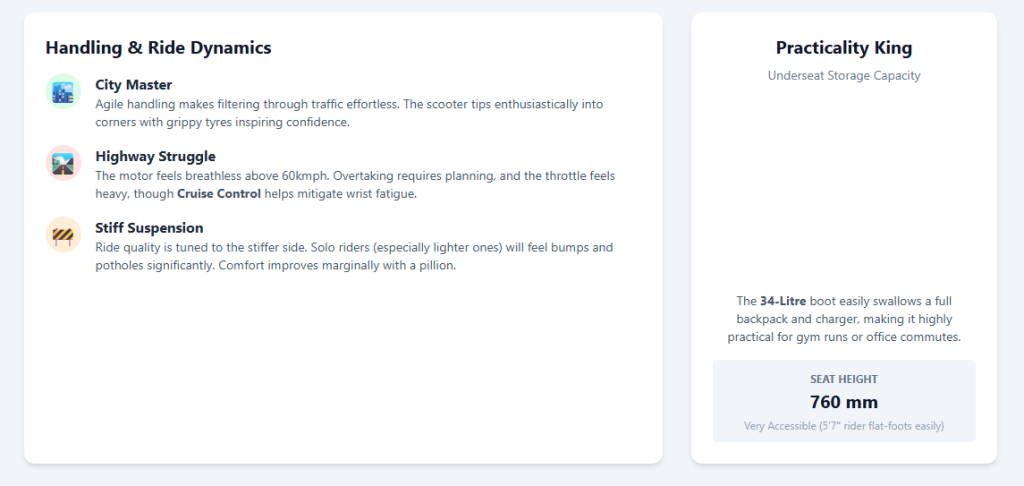Click the SEAT HEIGHT label
The width and height of the screenshot is (1024, 486).
click(843, 380)
